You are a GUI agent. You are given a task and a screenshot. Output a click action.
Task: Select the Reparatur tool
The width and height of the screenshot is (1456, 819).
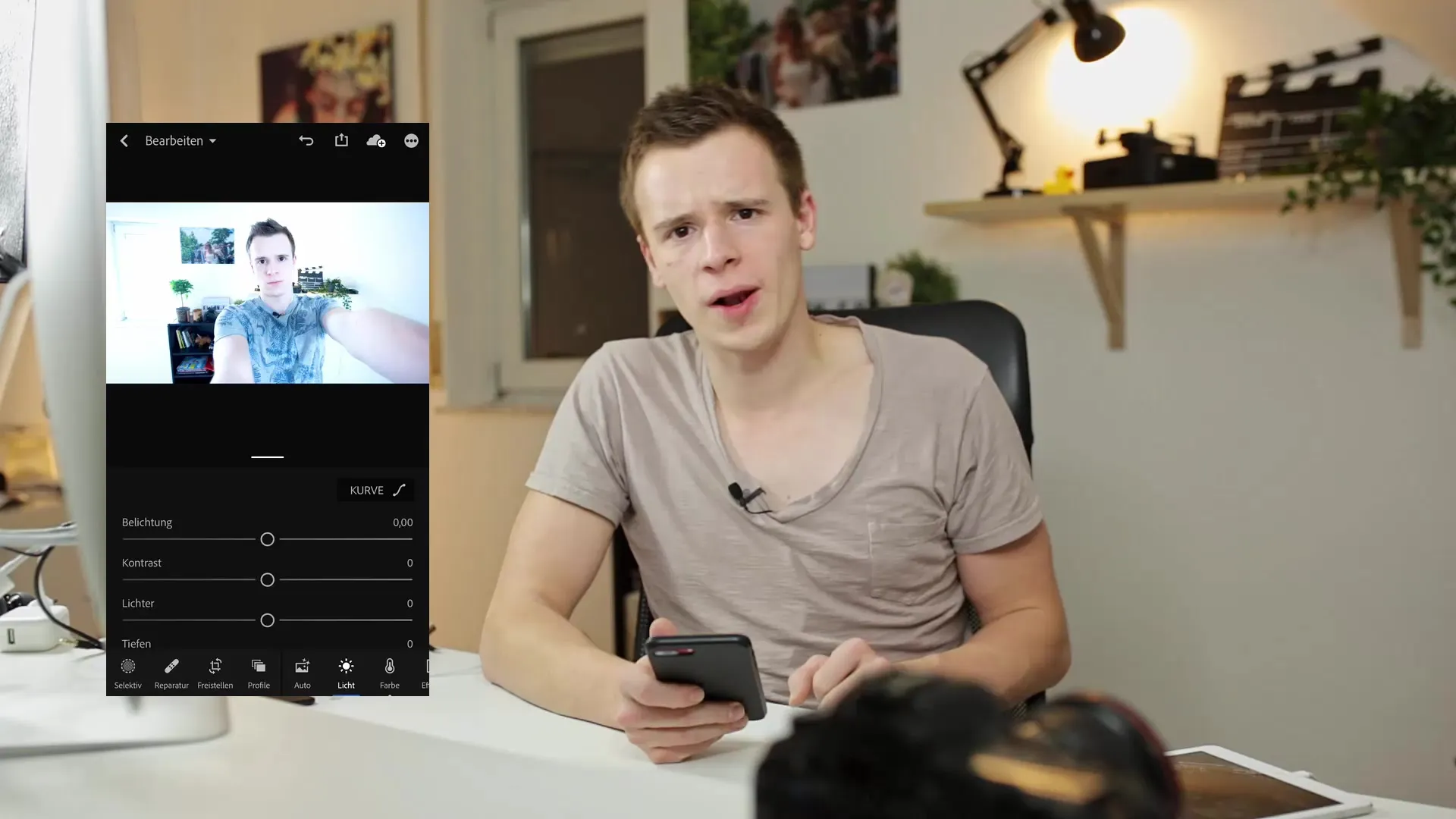pos(172,673)
